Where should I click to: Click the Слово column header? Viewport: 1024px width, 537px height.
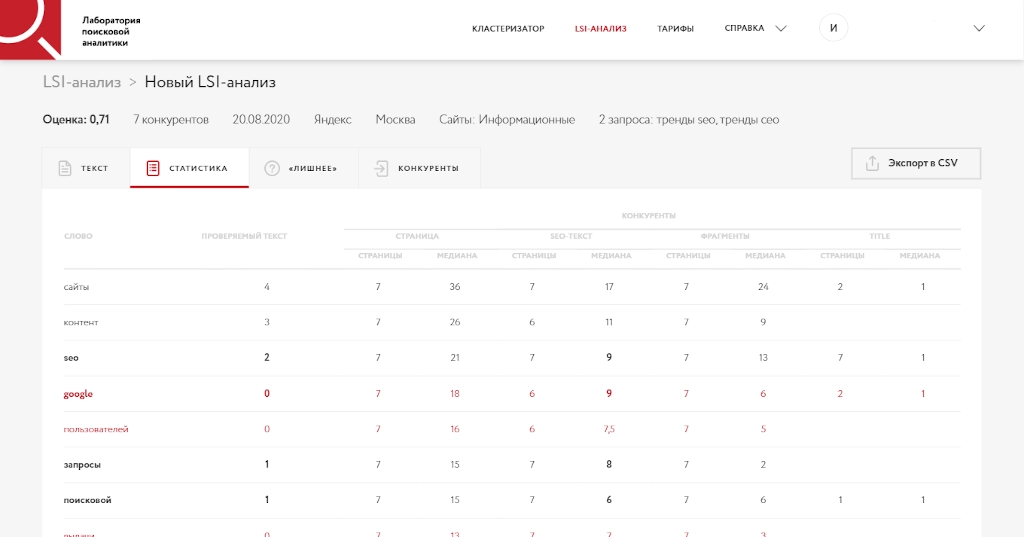coord(78,236)
